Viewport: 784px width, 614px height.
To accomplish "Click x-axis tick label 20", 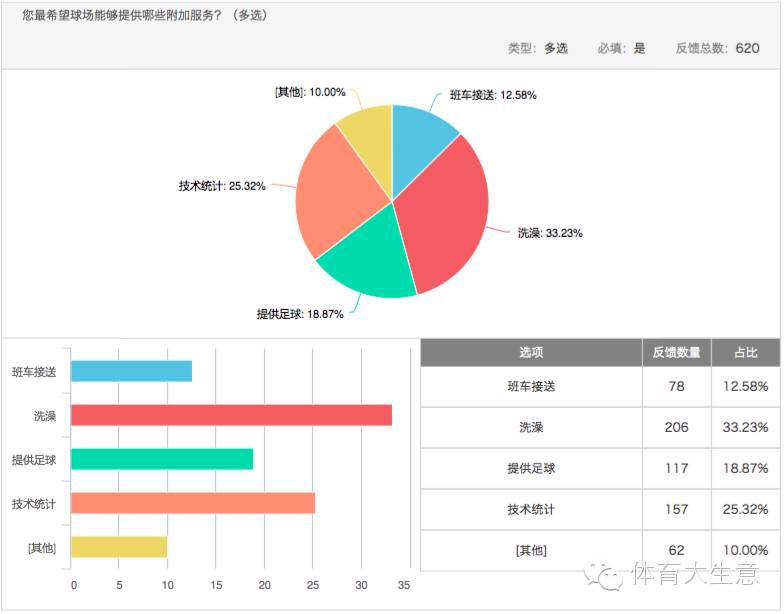I will coord(264,586).
